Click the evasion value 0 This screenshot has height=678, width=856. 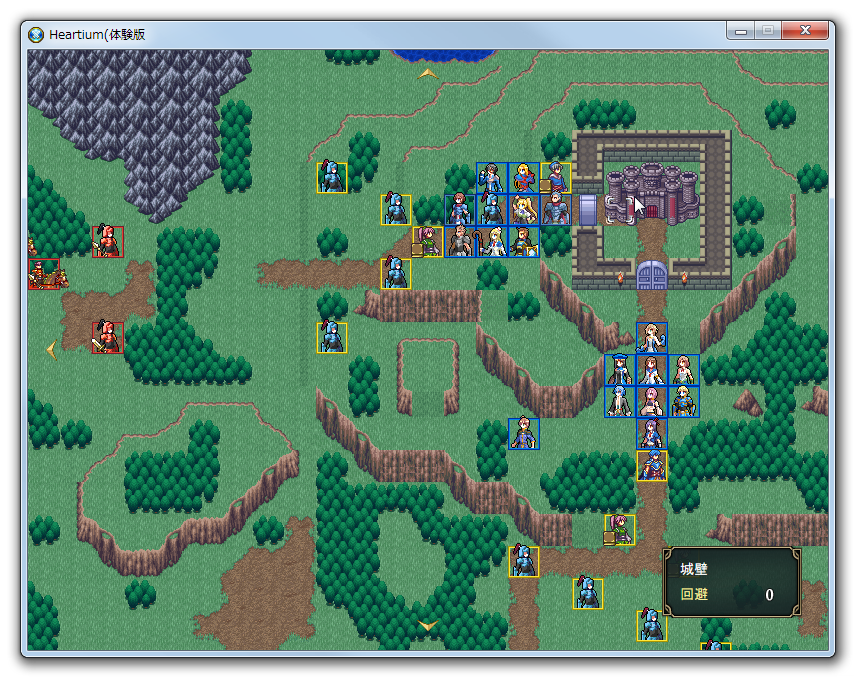tap(769, 594)
